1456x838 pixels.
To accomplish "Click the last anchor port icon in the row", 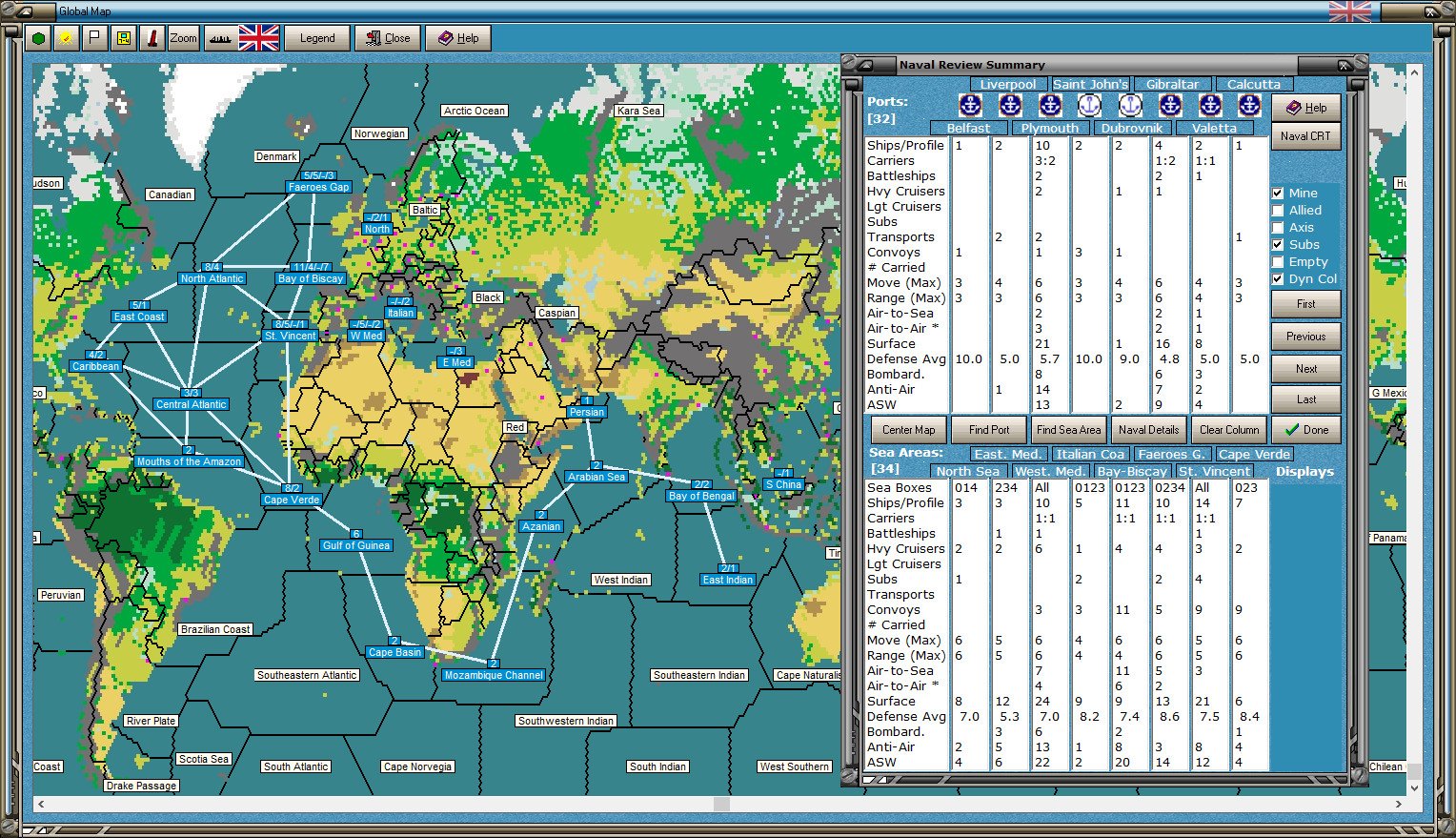I will [x=1249, y=106].
